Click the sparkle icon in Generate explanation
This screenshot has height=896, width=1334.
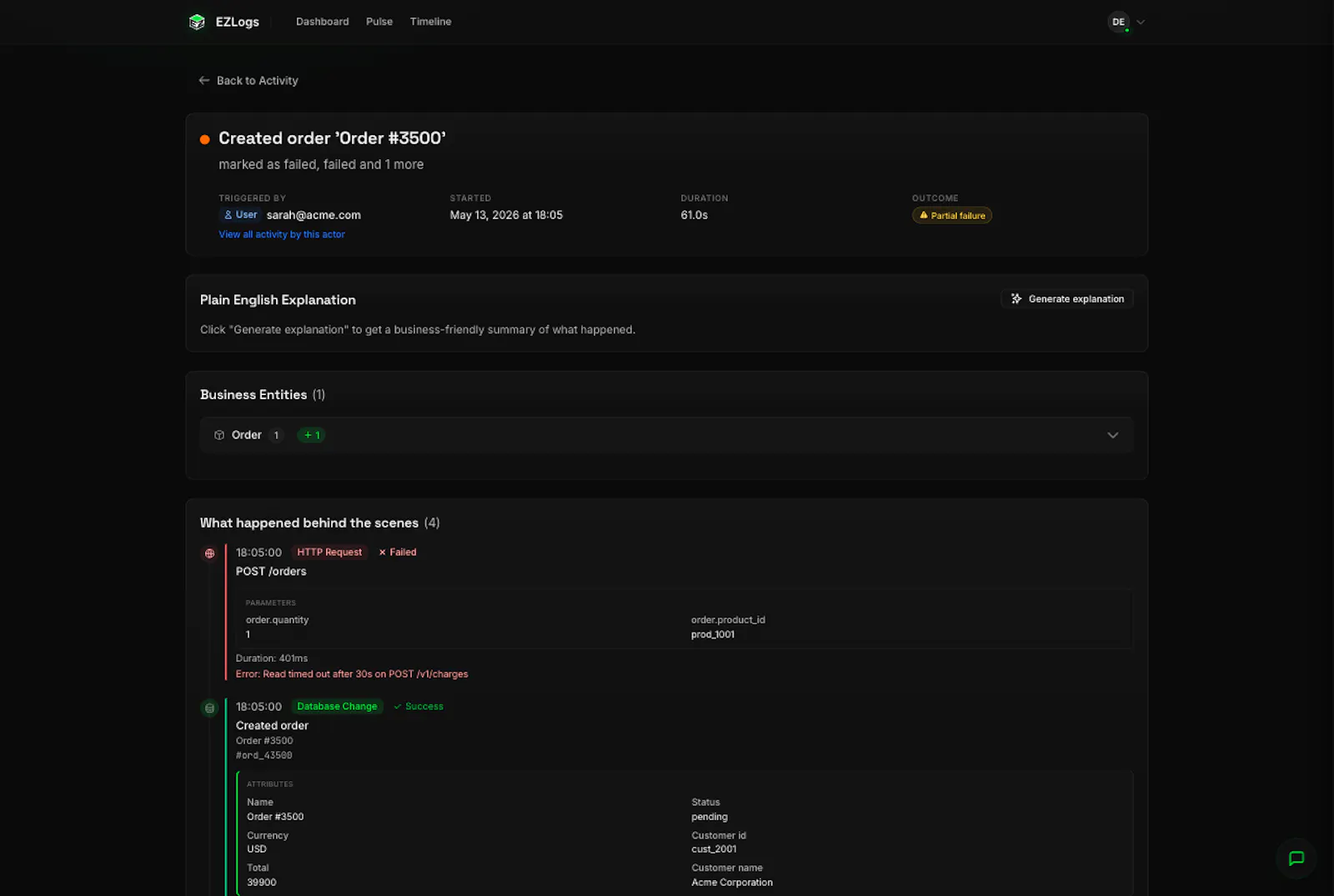point(1016,299)
